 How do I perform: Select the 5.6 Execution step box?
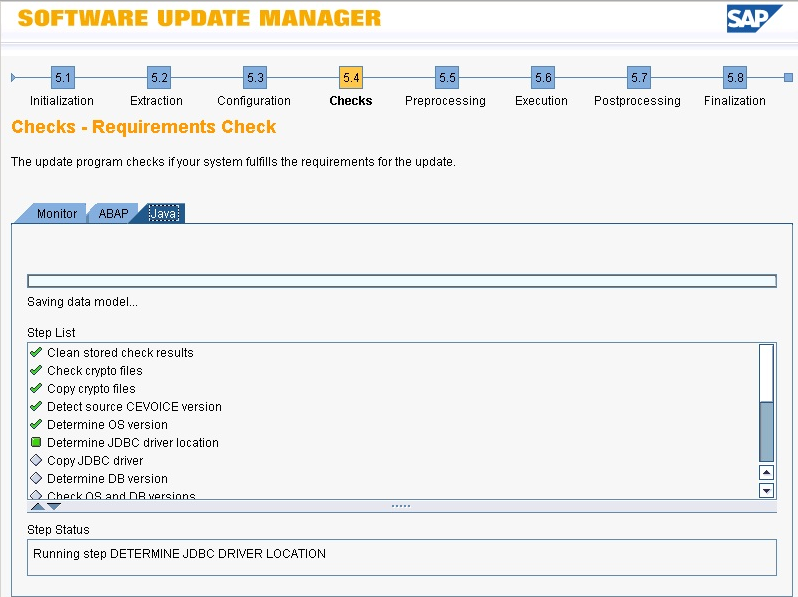pos(543,78)
